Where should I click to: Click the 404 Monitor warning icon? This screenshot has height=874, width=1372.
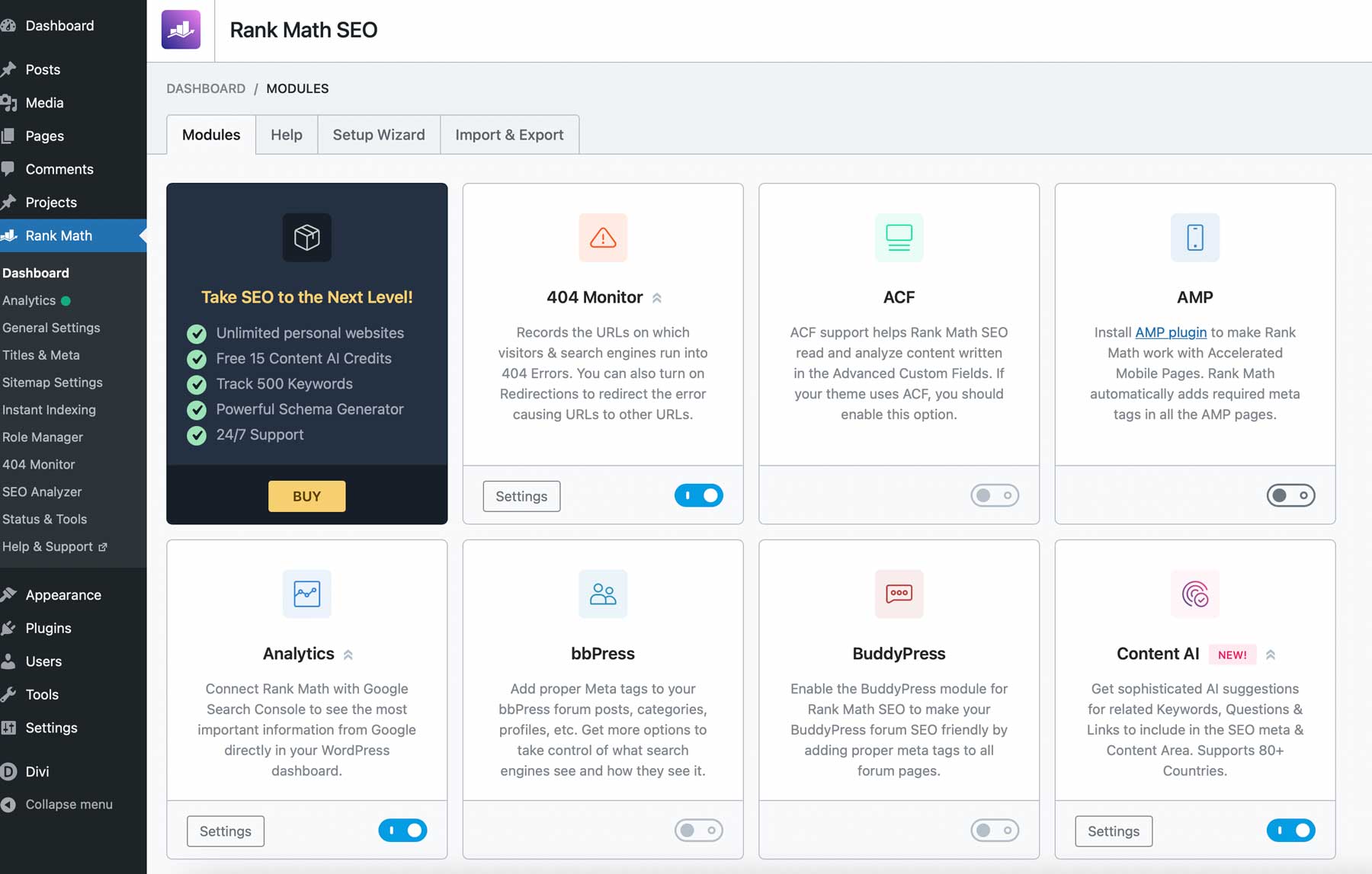(x=602, y=238)
